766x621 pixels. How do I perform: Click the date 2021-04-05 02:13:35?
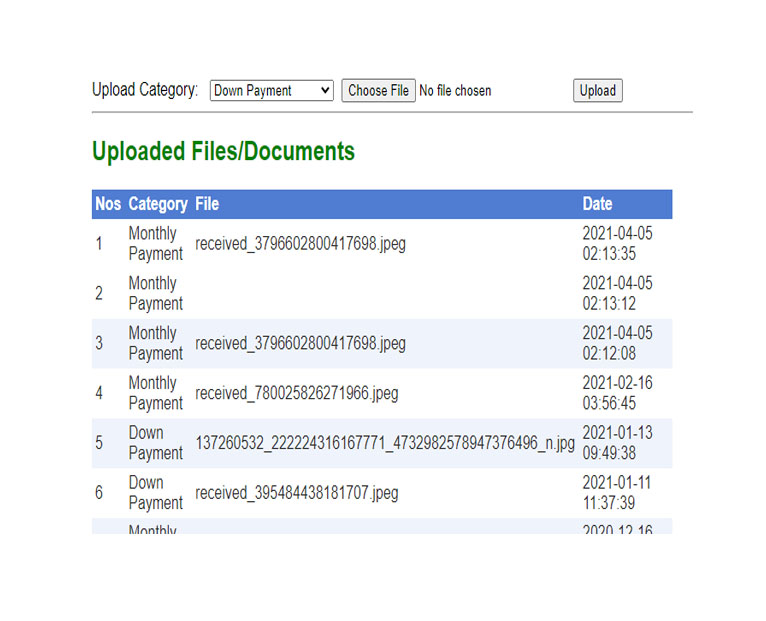point(617,244)
